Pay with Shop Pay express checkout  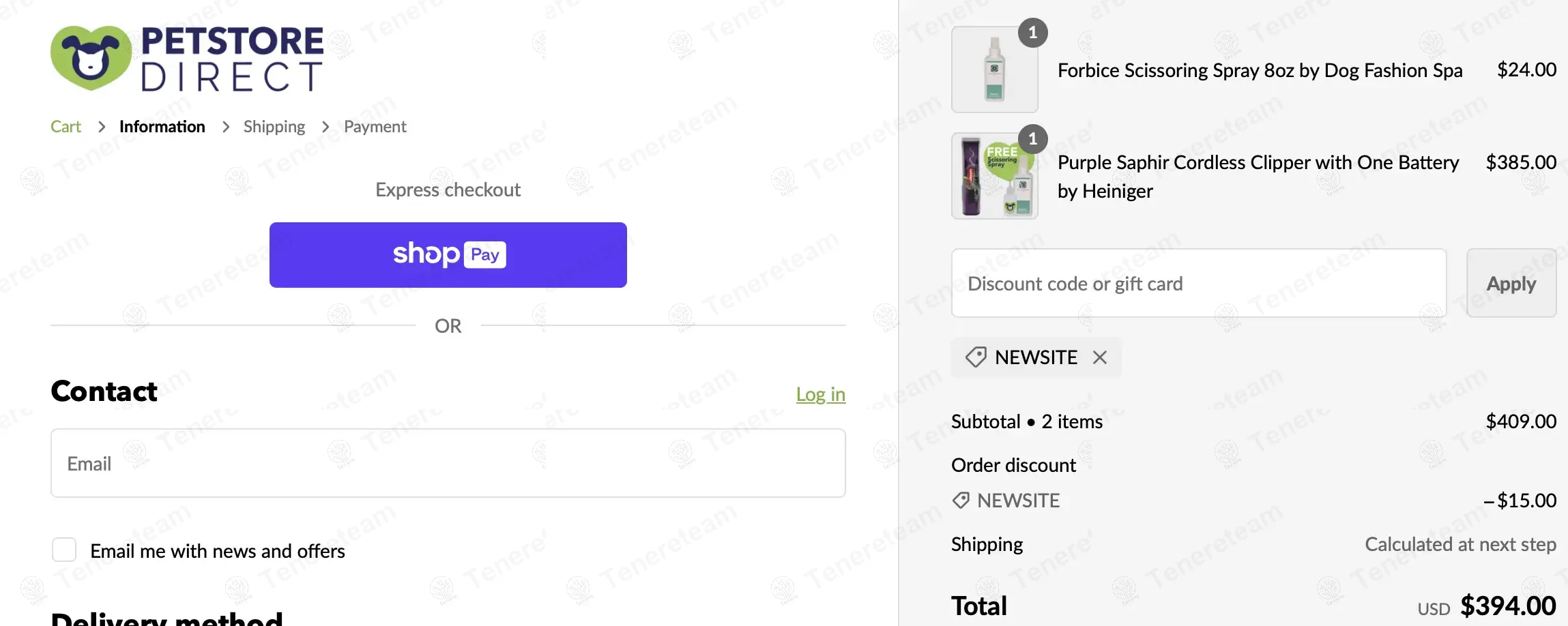tap(448, 255)
